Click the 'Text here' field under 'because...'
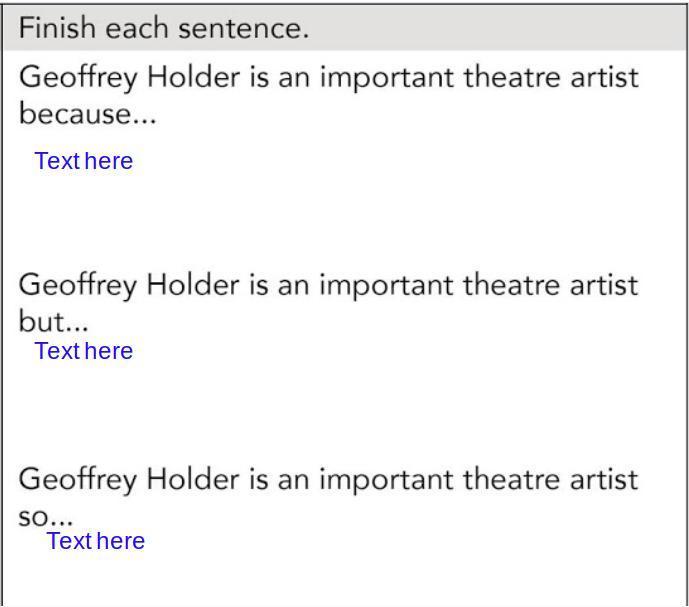The width and height of the screenshot is (689, 607). tap(83, 161)
